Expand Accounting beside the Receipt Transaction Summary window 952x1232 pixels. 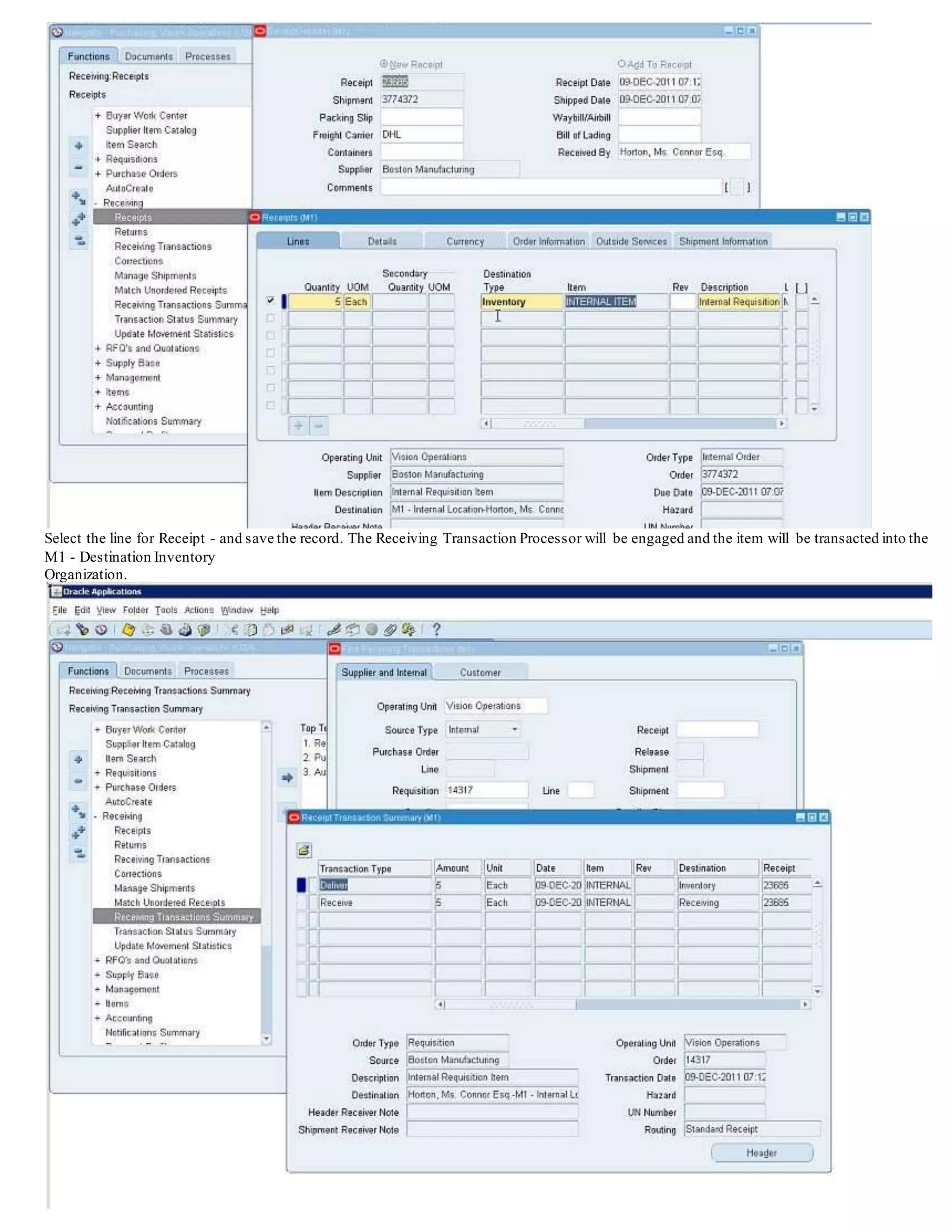click(x=97, y=1018)
